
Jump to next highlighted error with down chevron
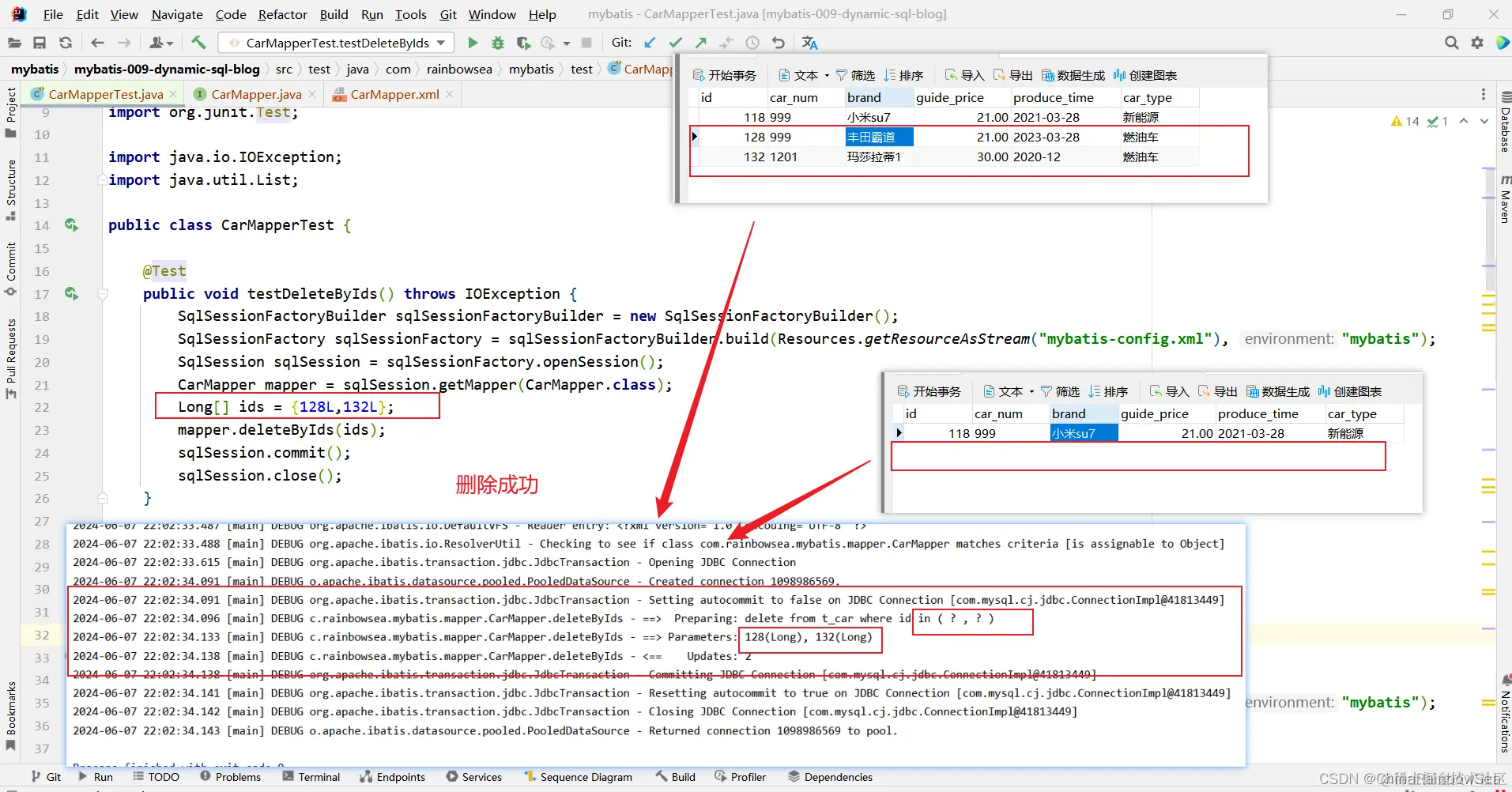click(1484, 121)
